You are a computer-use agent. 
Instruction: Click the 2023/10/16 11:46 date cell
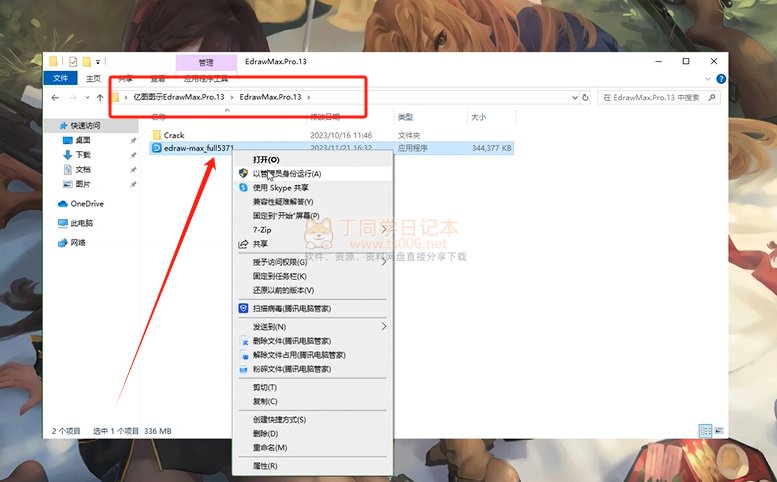pos(341,135)
